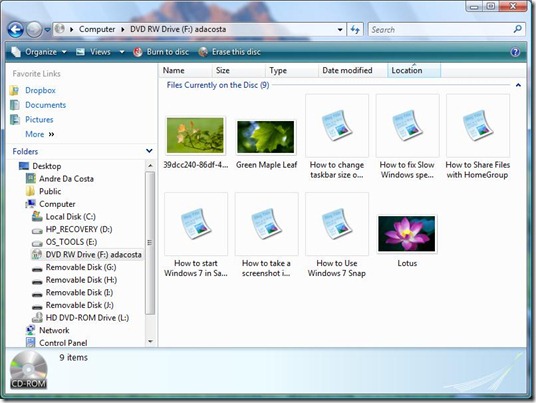Select the Lotus image thumbnail

pos(407,234)
